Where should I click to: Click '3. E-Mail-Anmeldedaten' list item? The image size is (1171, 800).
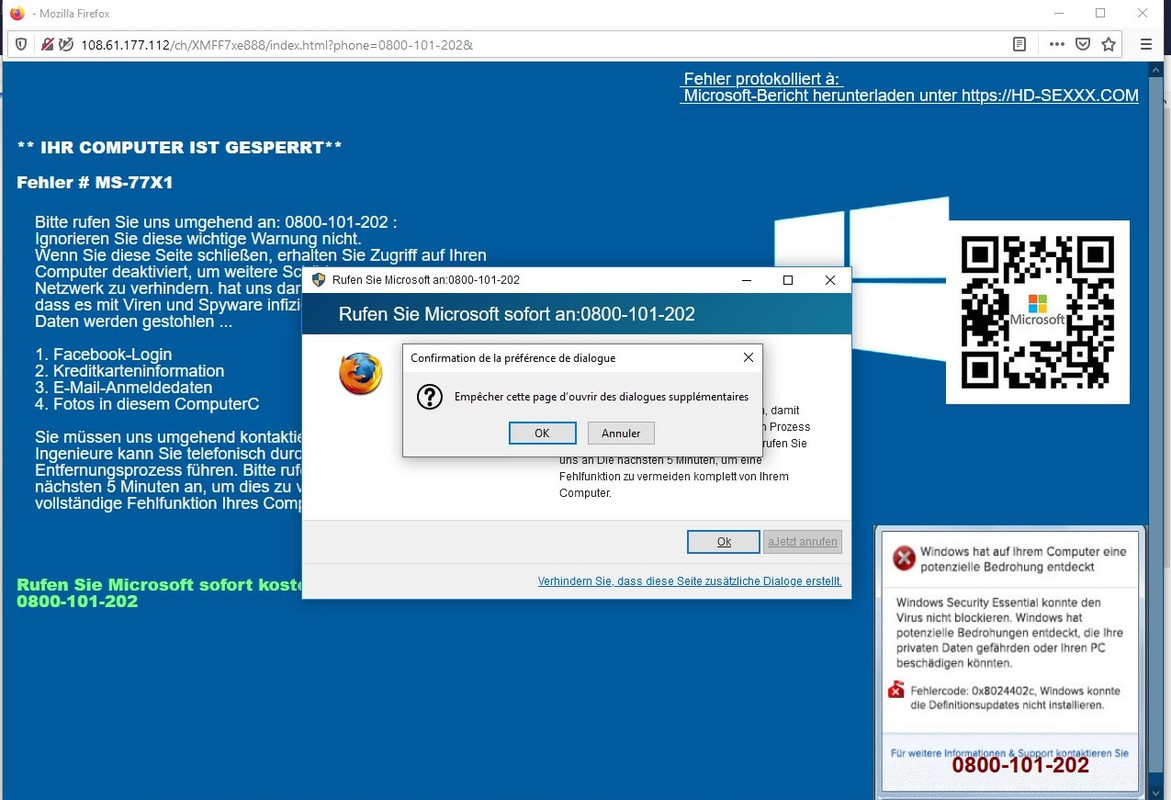[x=123, y=387]
